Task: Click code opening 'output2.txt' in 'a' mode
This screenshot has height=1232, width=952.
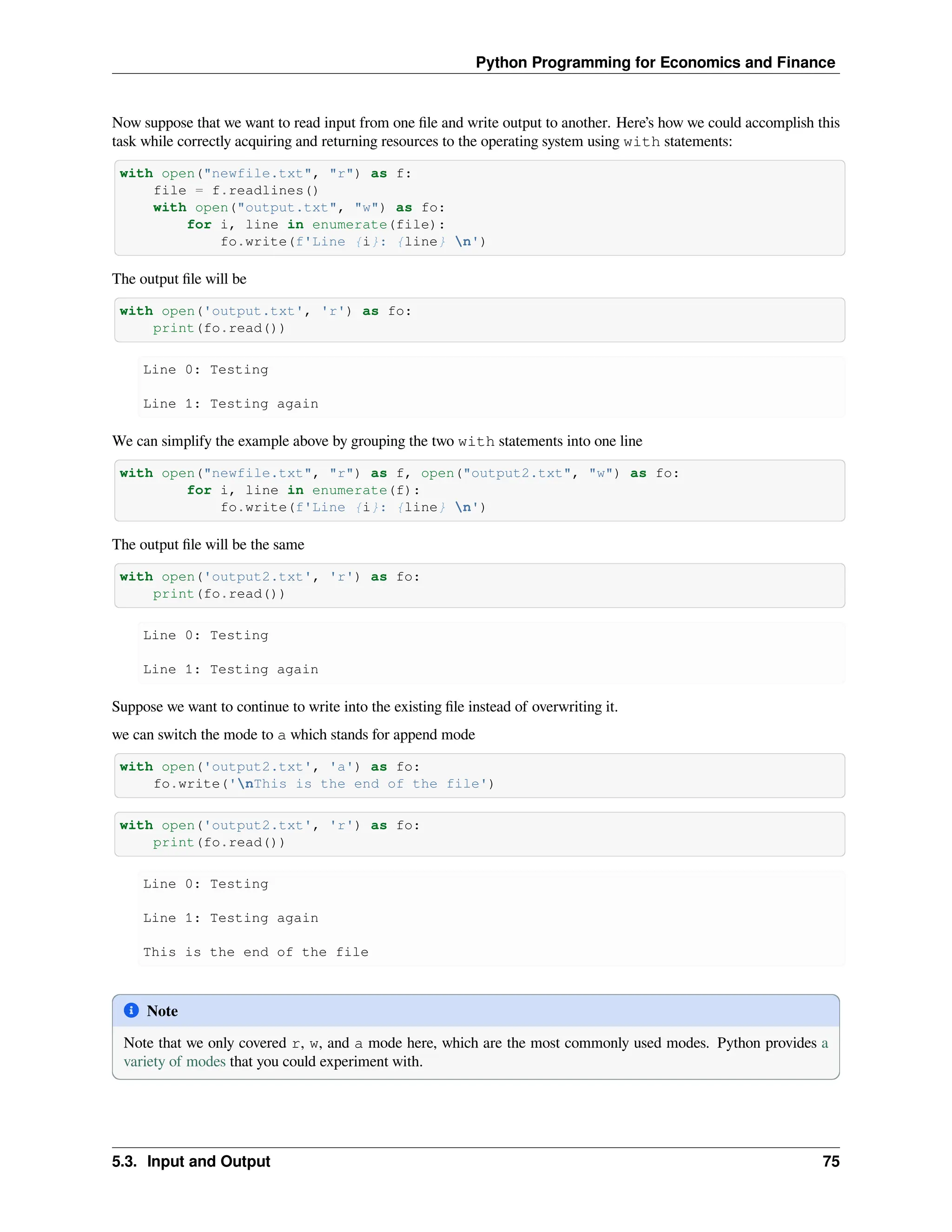Action: pyautogui.click(x=270, y=767)
